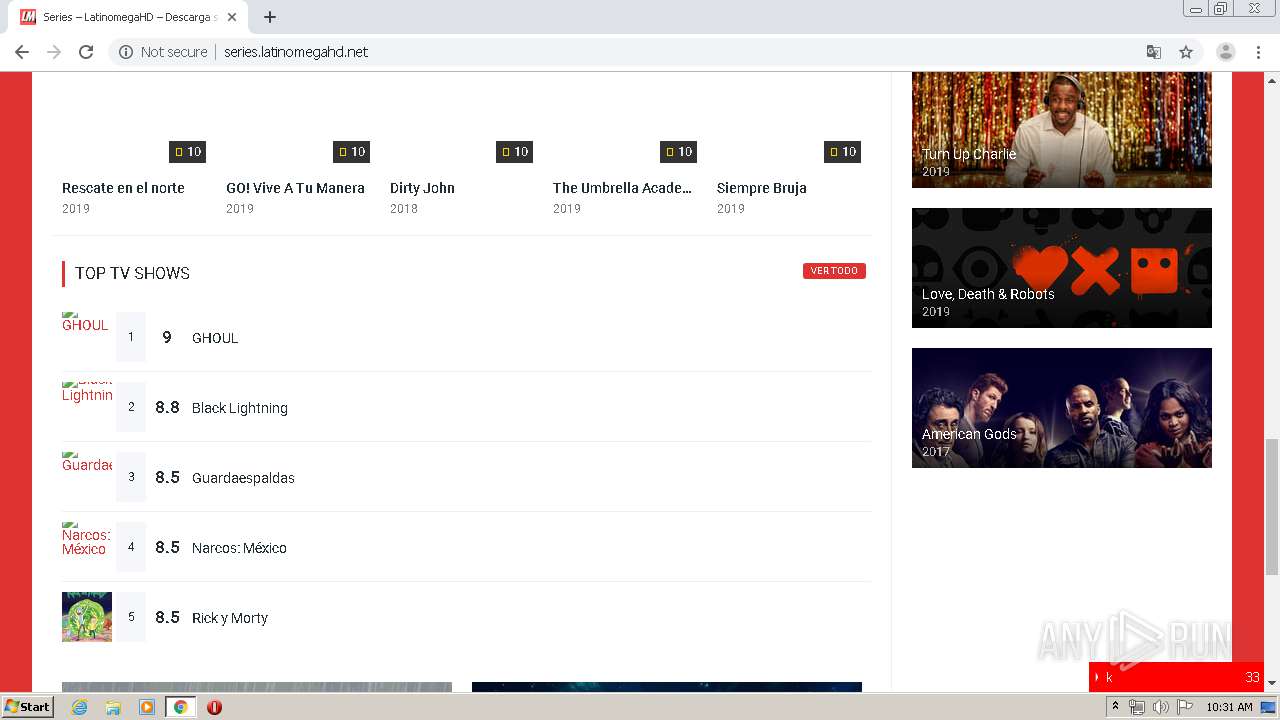Open Rick y Morty from the list

230,618
